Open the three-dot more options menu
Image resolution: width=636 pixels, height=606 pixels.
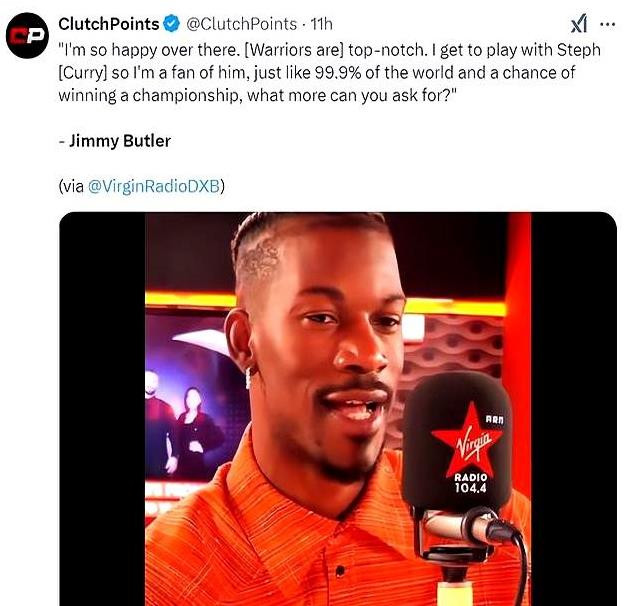[x=608, y=25]
